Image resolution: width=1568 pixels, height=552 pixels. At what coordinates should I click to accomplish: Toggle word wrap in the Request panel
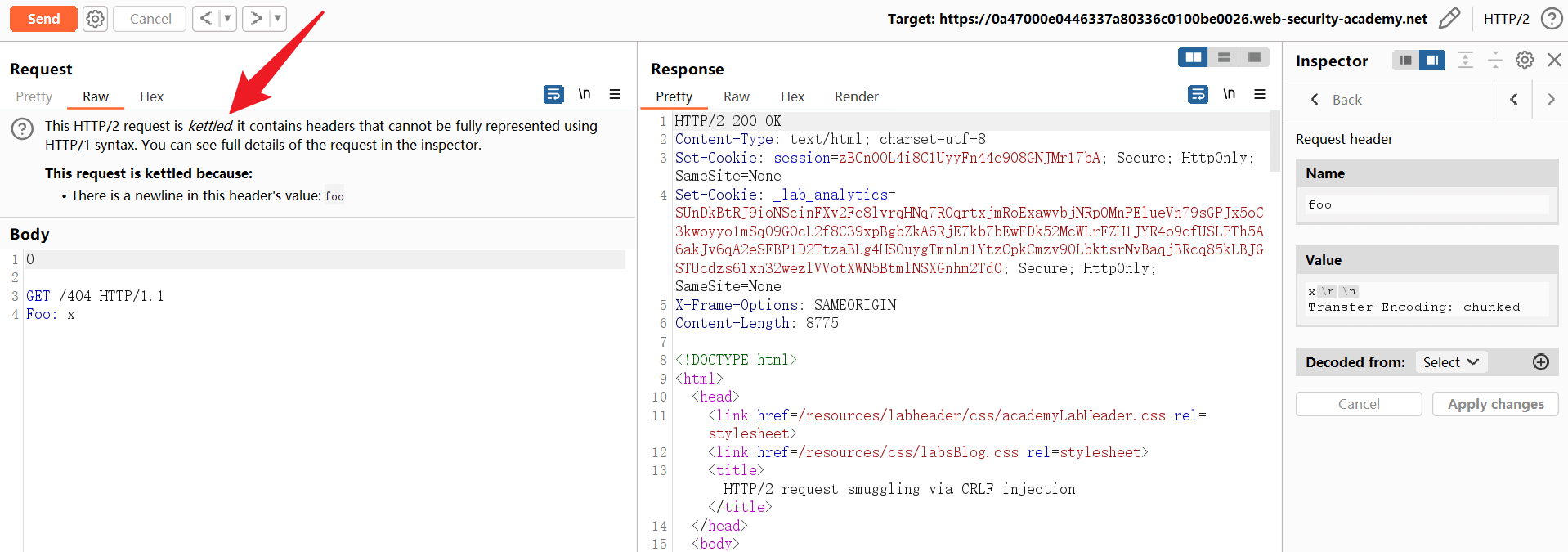[553, 95]
